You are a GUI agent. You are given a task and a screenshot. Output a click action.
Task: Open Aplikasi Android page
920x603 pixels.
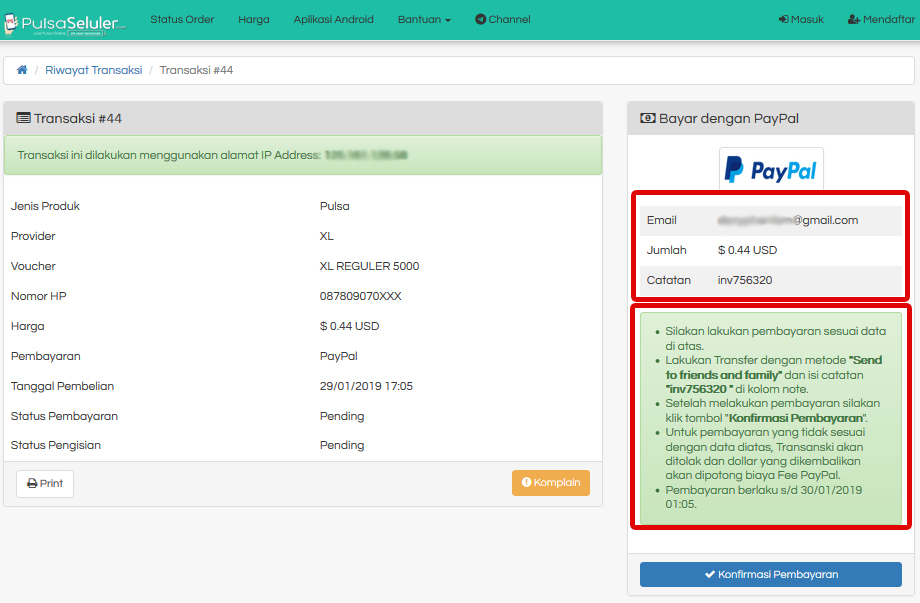333,19
